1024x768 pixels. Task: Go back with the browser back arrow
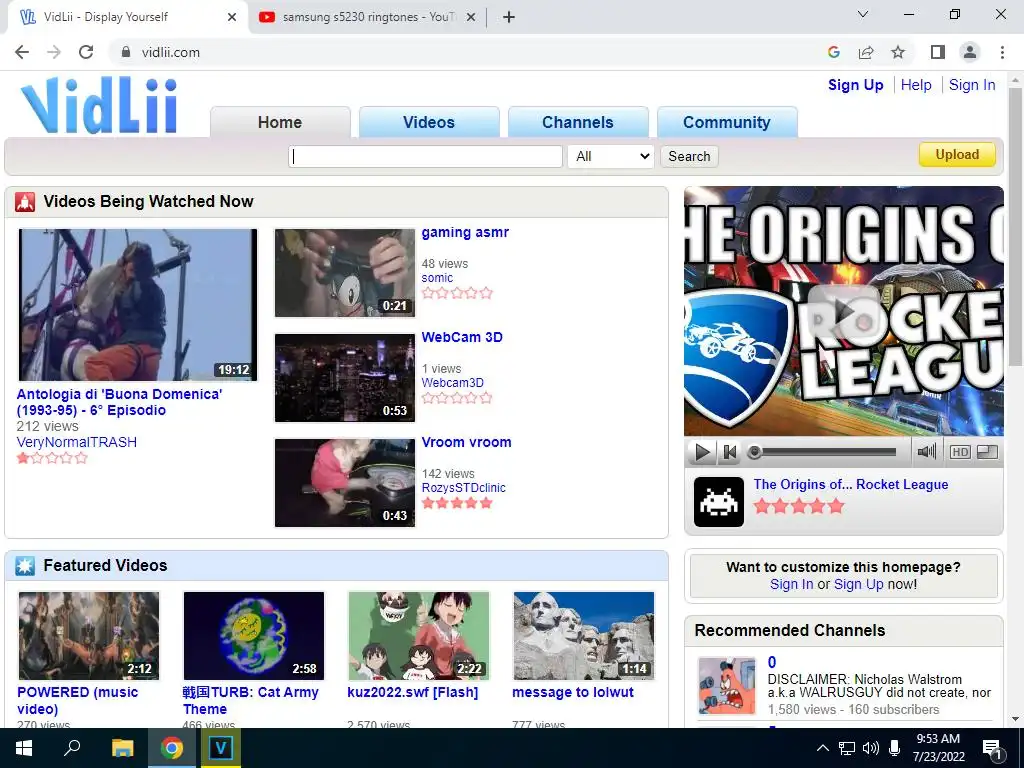[22, 52]
